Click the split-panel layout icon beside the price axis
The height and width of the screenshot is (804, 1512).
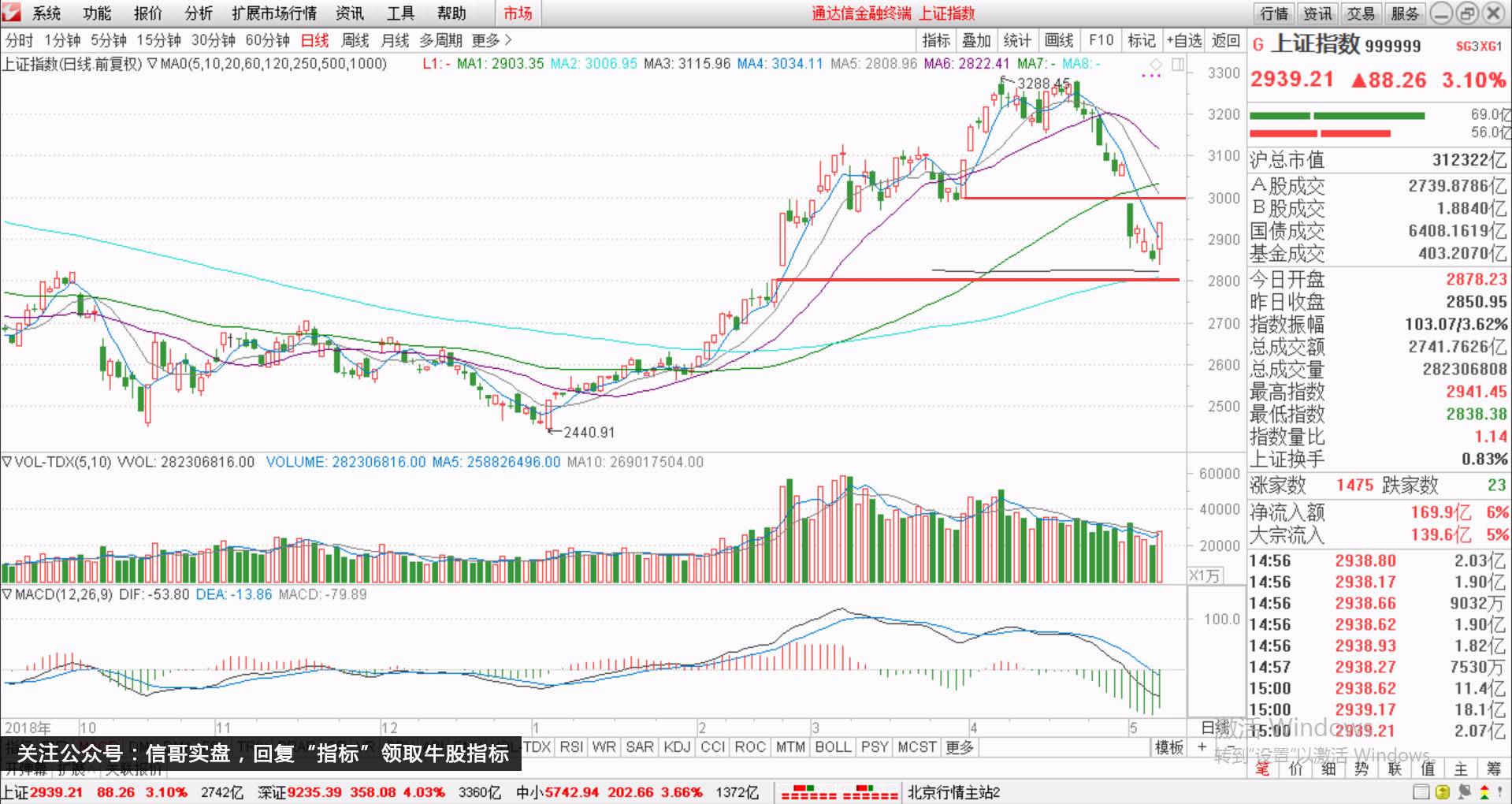(1178, 65)
